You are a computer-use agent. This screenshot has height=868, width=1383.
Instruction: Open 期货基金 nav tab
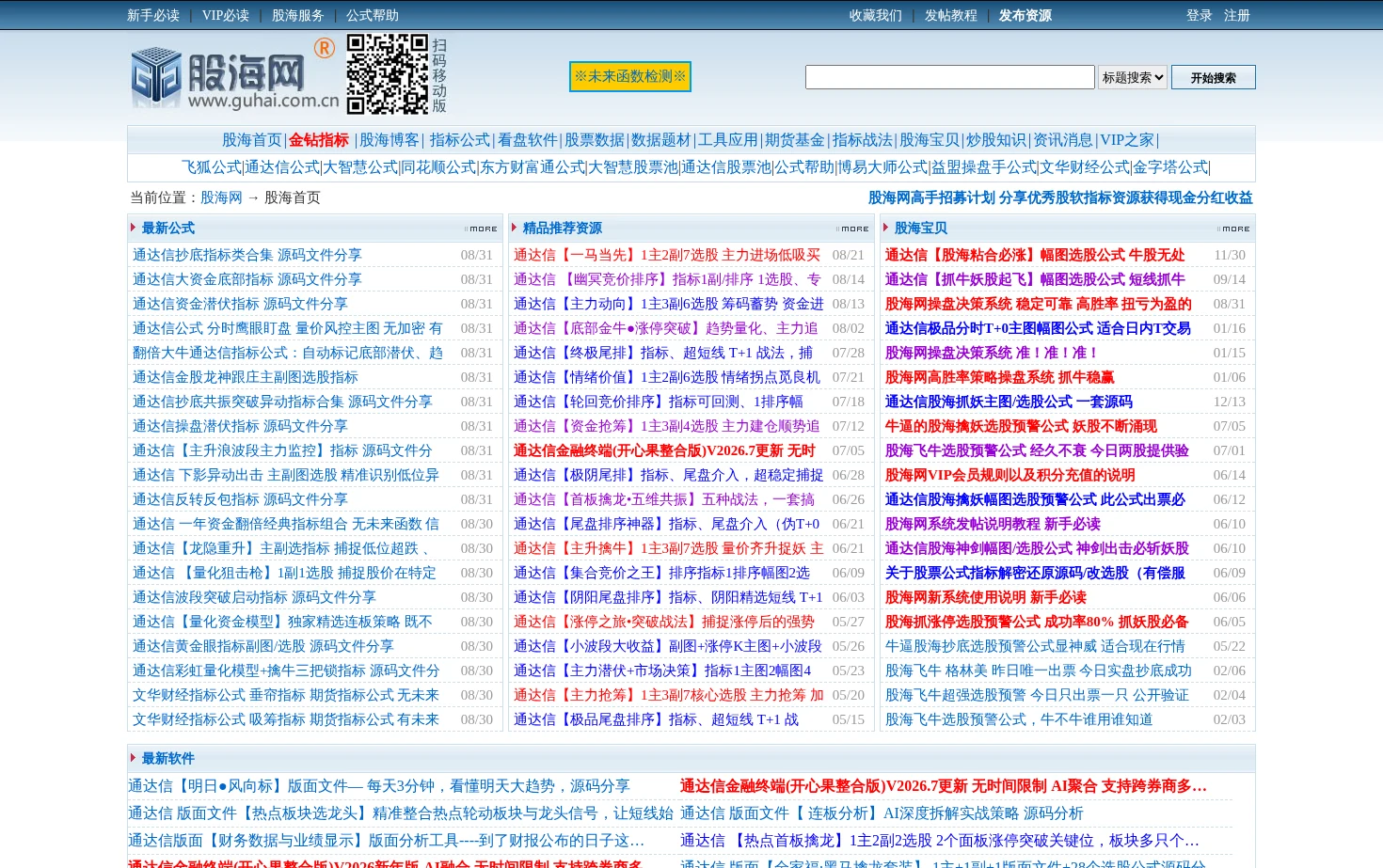tap(795, 140)
